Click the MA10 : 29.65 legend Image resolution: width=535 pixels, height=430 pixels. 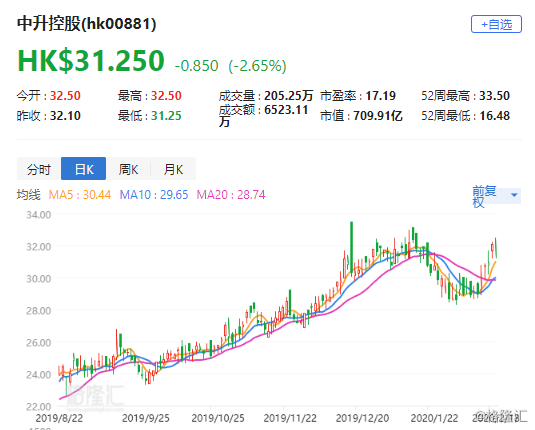pos(154,195)
